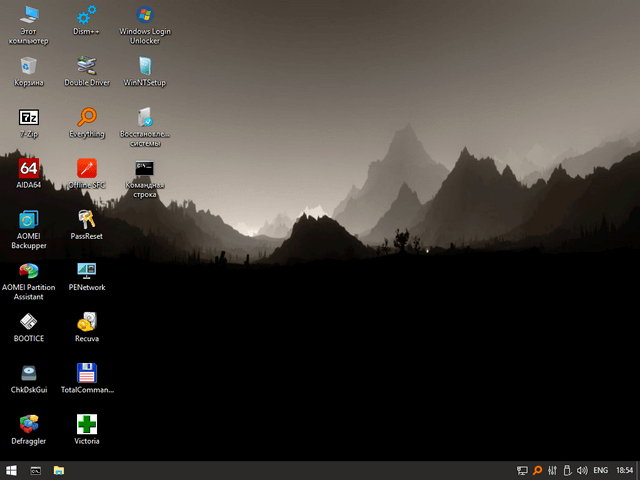The width and height of the screenshot is (640, 480).
Task: Select the WinNTSetup desktop icon
Action: 145,66
